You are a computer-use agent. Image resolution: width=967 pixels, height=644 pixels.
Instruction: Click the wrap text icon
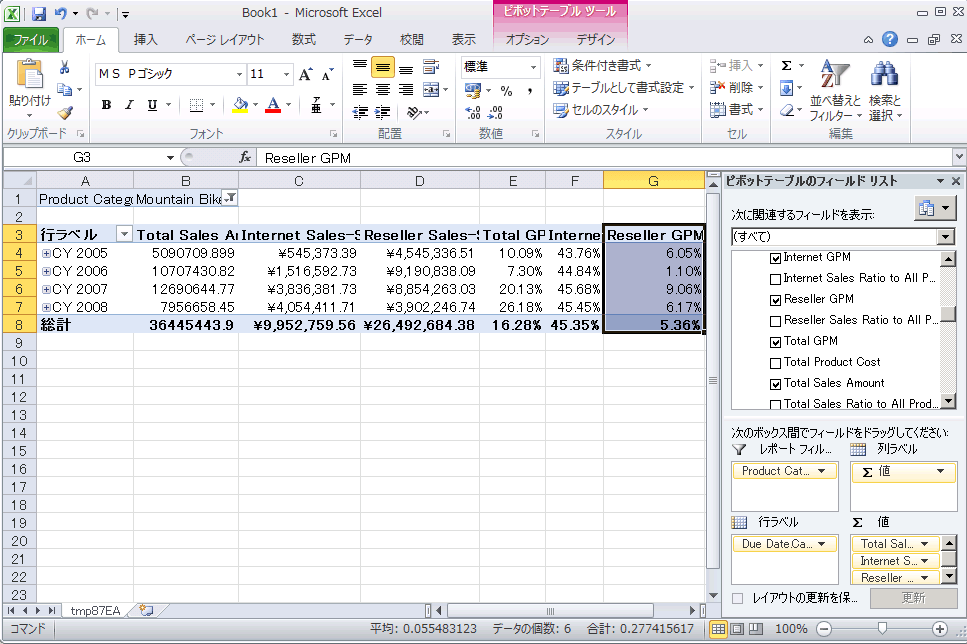(x=431, y=67)
